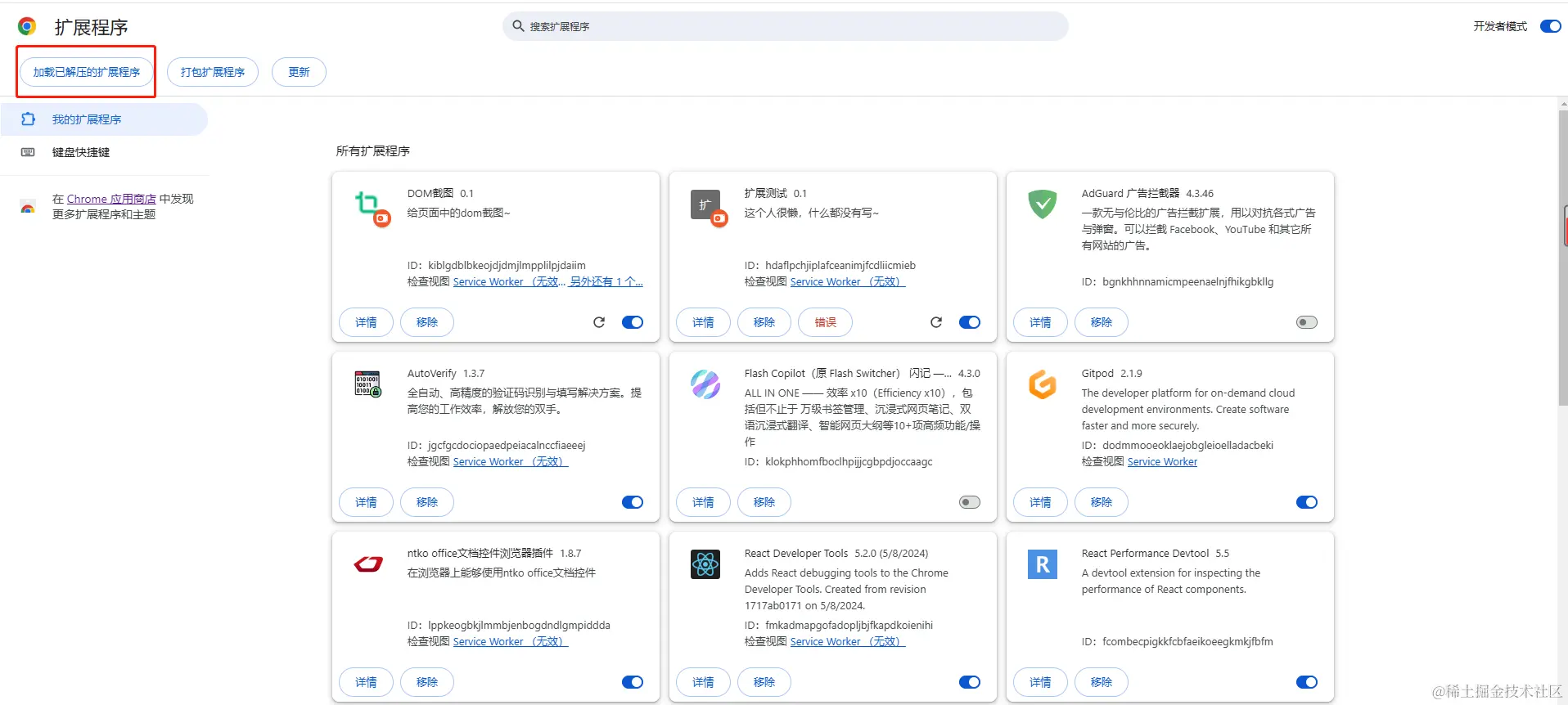
Task: Click the 扩展测试 extension icon
Action: click(x=709, y=208)
